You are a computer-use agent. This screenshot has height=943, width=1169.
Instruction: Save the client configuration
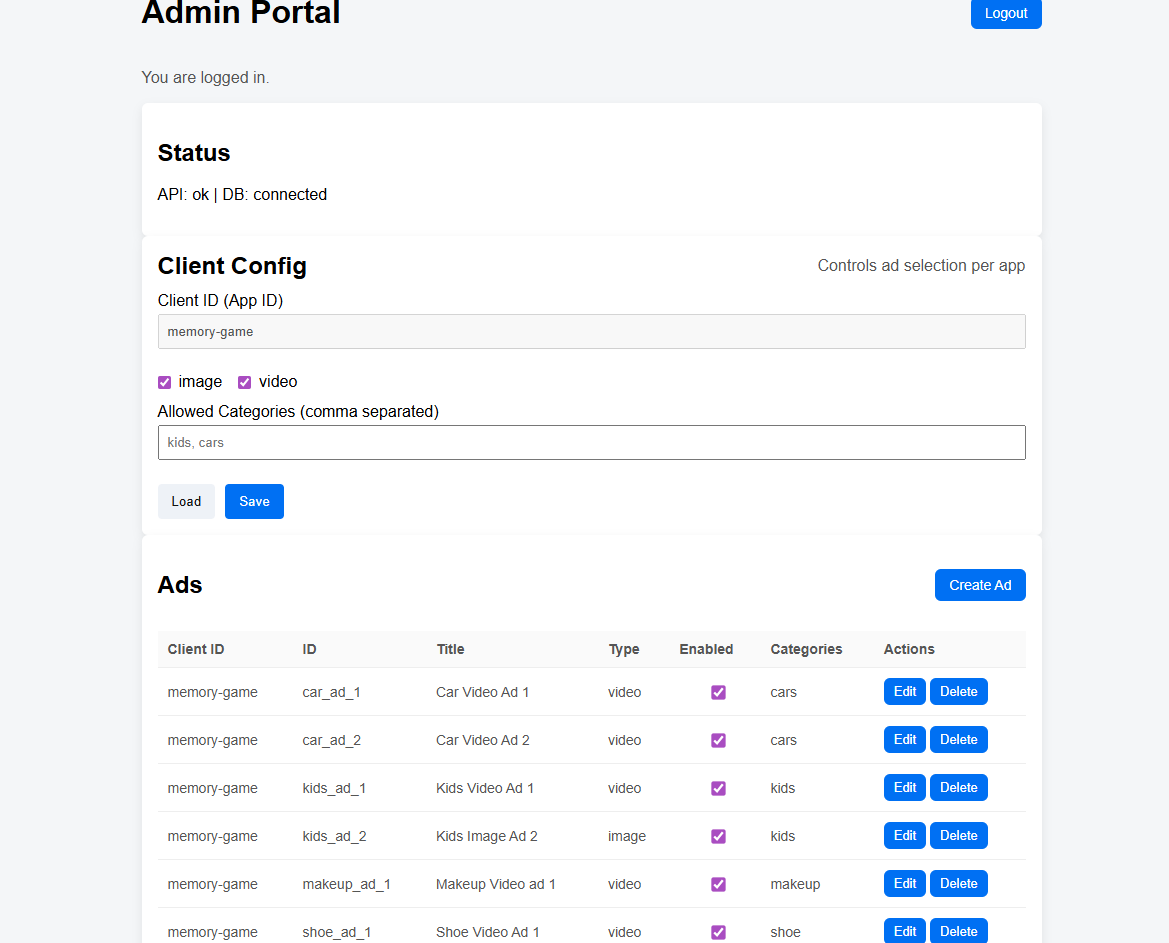254,501
